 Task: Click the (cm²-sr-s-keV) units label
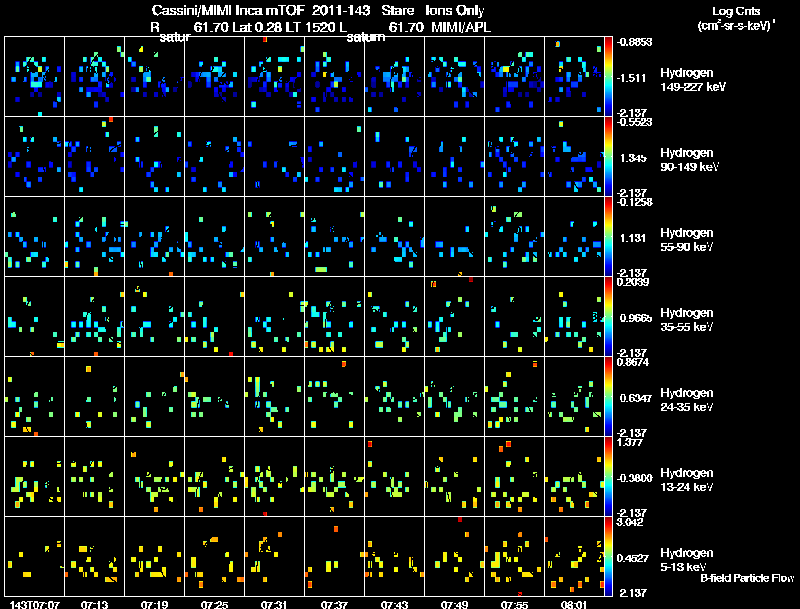click(736, 26)
